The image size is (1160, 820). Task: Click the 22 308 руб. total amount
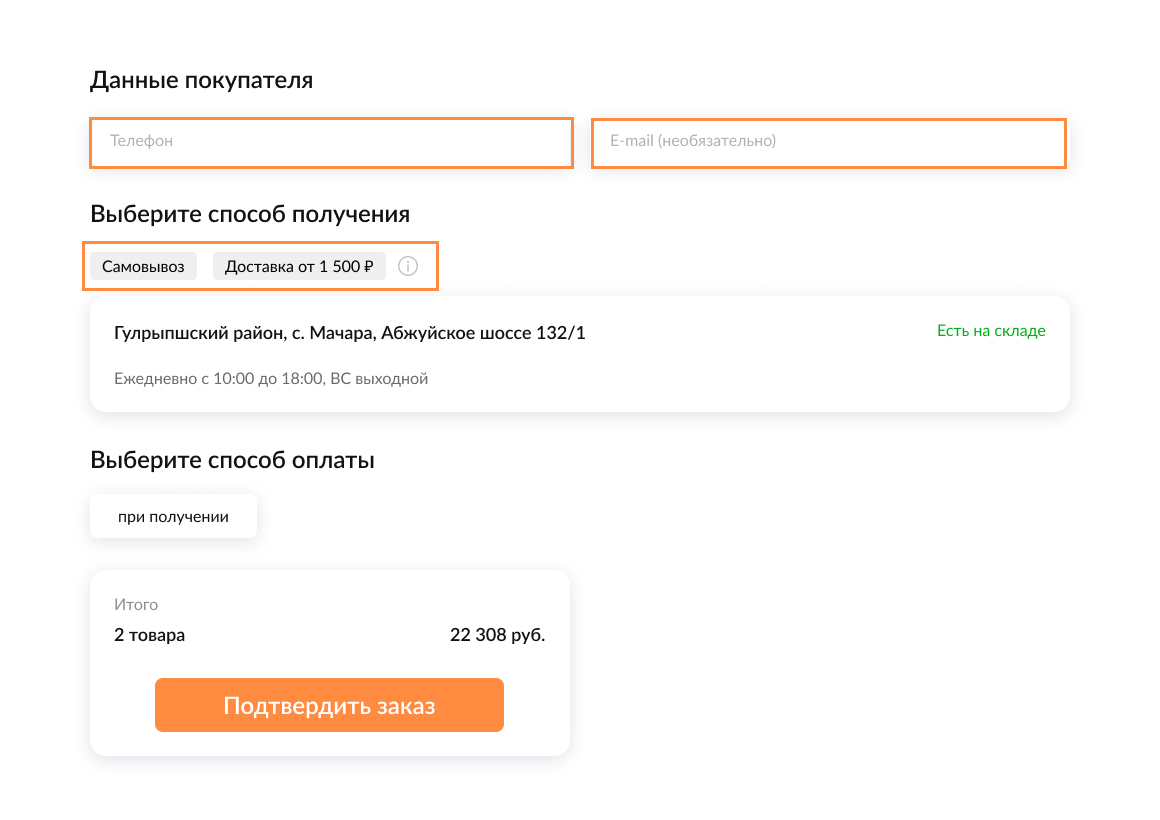(x=497, y=635)
